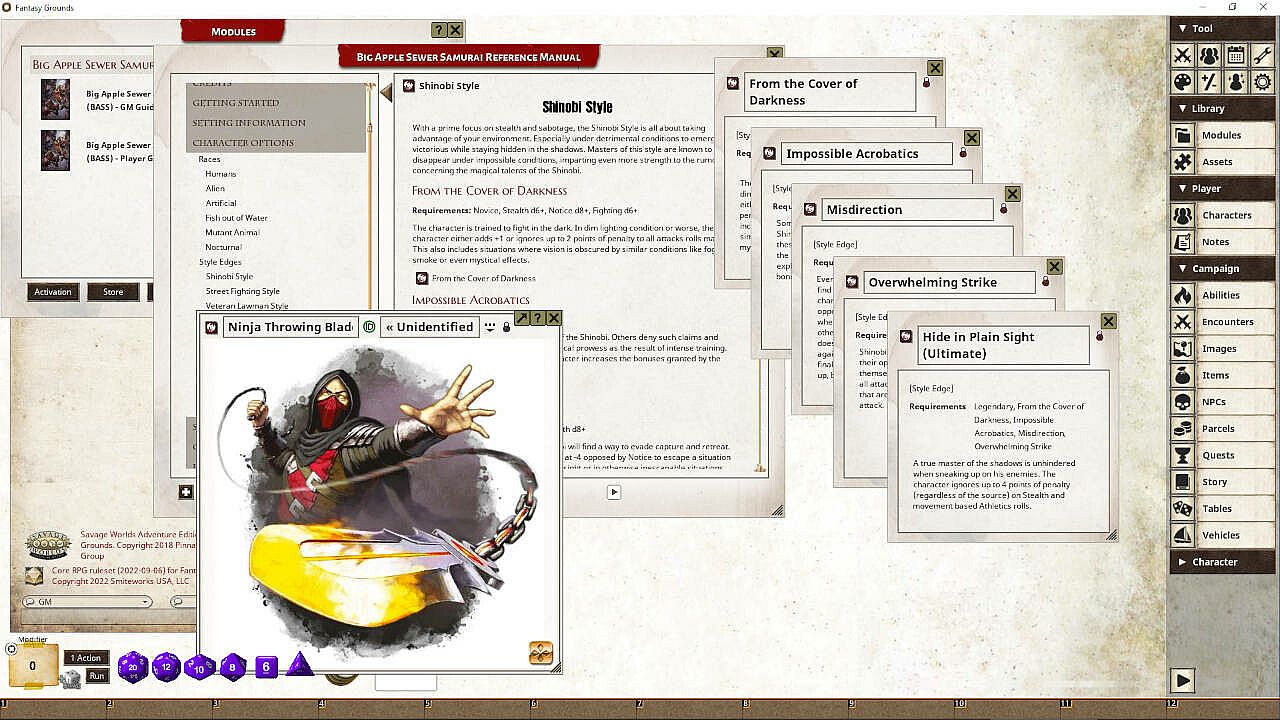This screenshot has width=1280, height=720.
Task: Open the wrench options tool icon
Action: pyautogui.click(x=1263, y=56)
